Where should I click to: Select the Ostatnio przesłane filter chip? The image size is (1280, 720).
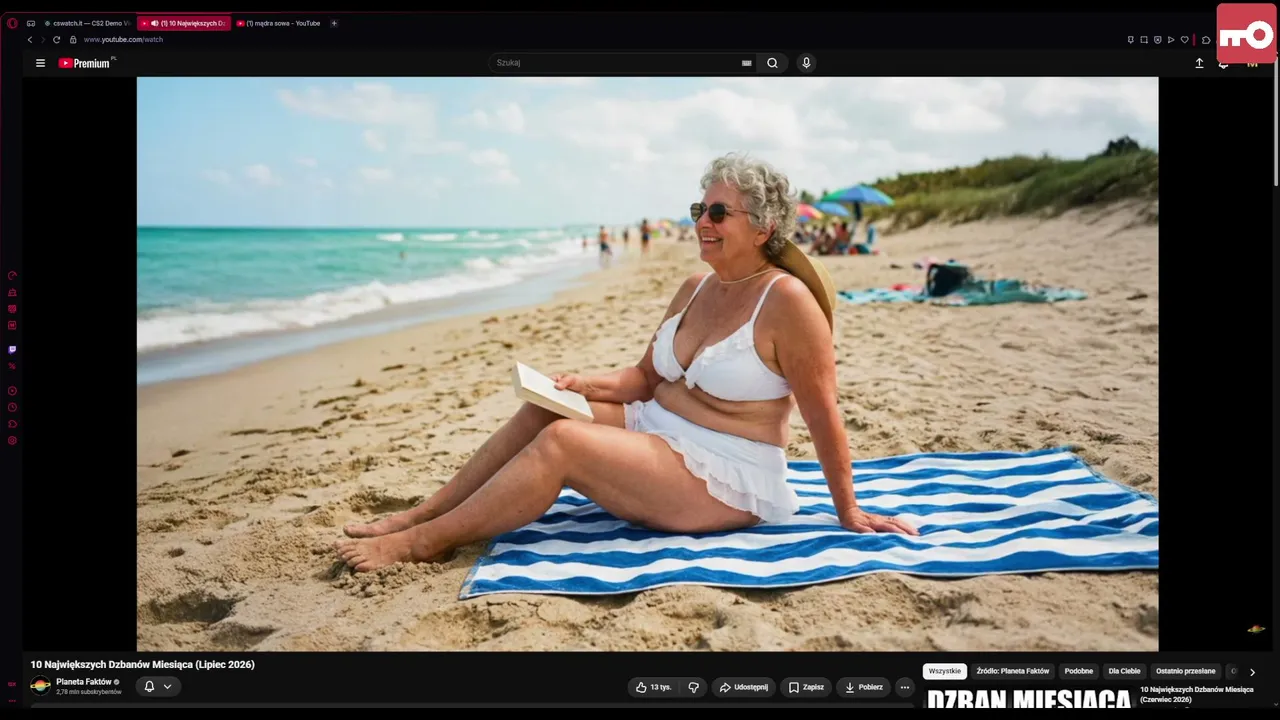tap(1186, 671)
